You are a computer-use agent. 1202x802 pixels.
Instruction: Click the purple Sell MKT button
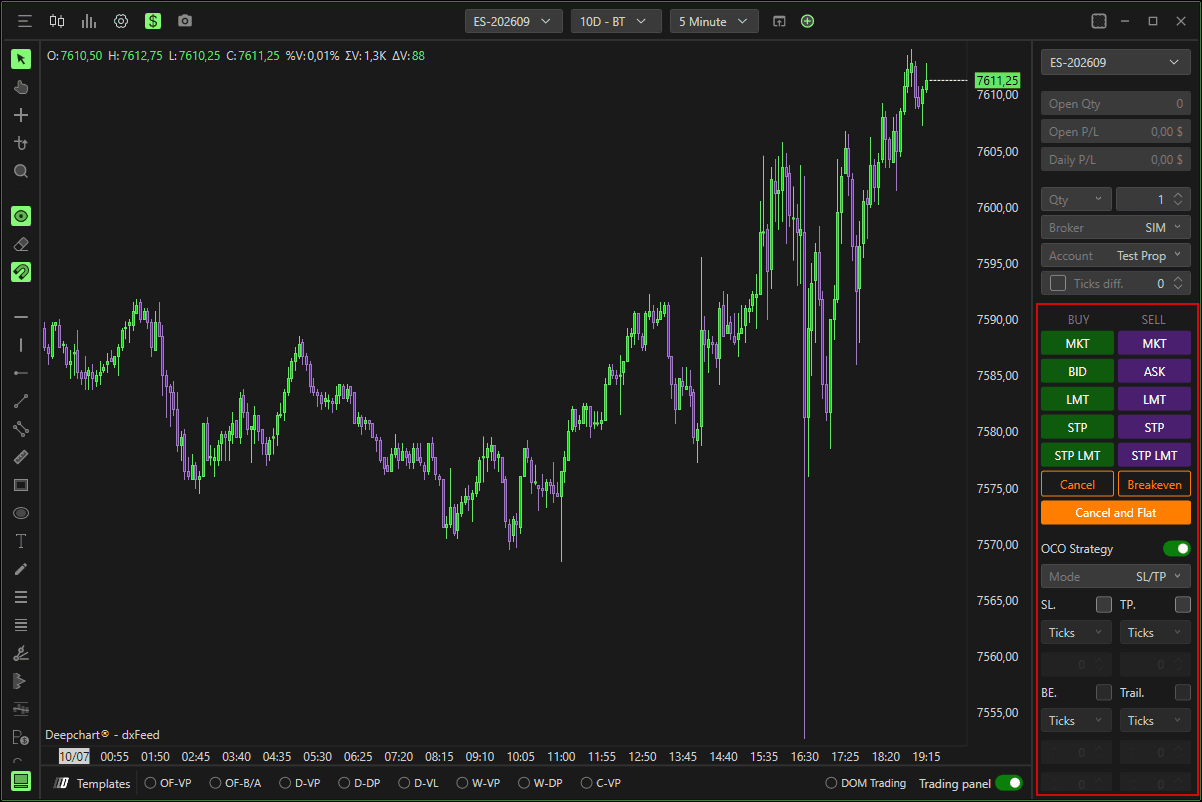1154,343
